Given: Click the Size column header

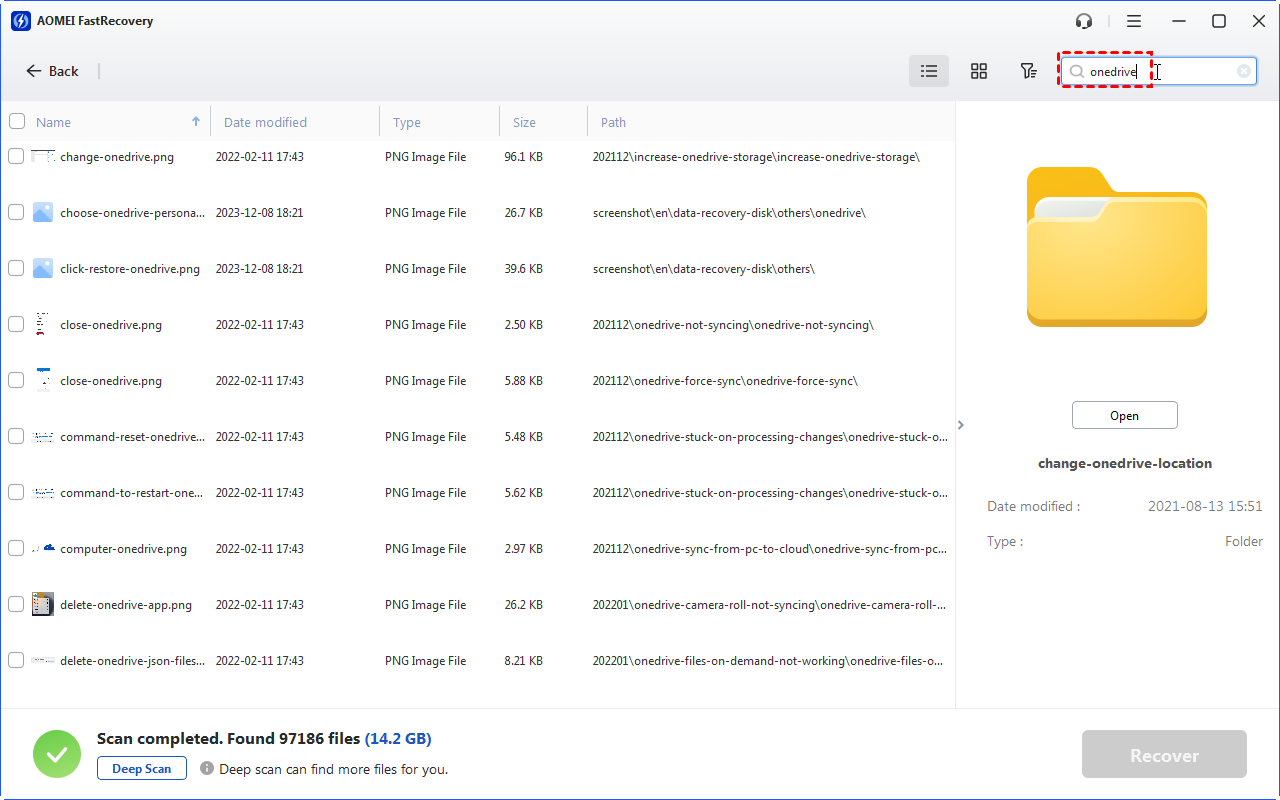Looking at the screenshot, I should pos(524,121).
